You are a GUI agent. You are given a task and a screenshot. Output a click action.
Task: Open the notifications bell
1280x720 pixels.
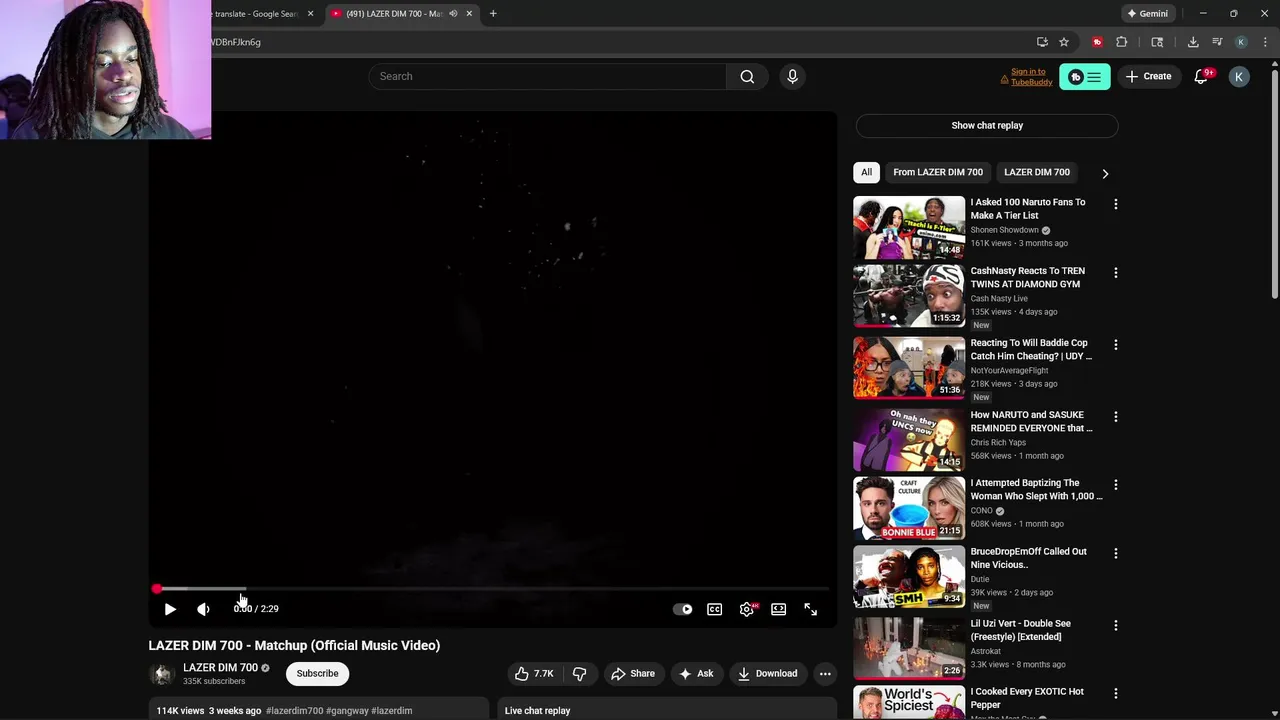[x=1202, y=76]
